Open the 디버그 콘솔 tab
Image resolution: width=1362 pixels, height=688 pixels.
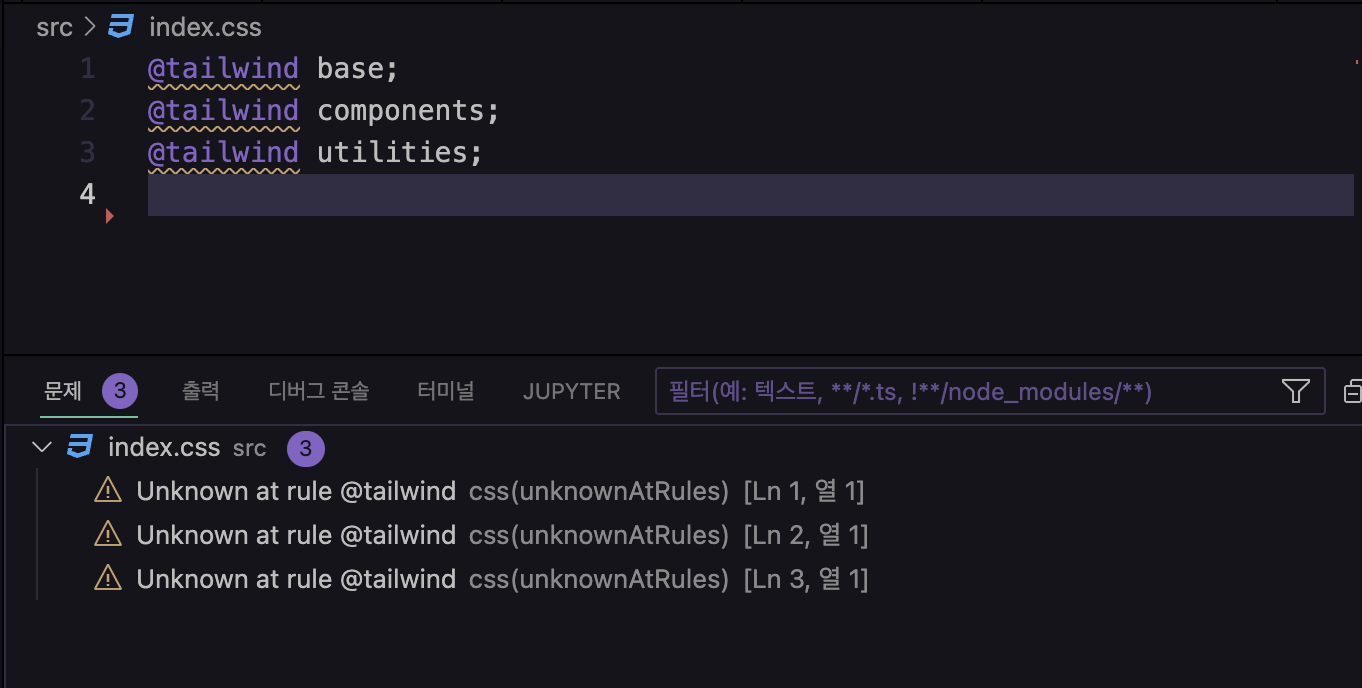tap(318, 391)
